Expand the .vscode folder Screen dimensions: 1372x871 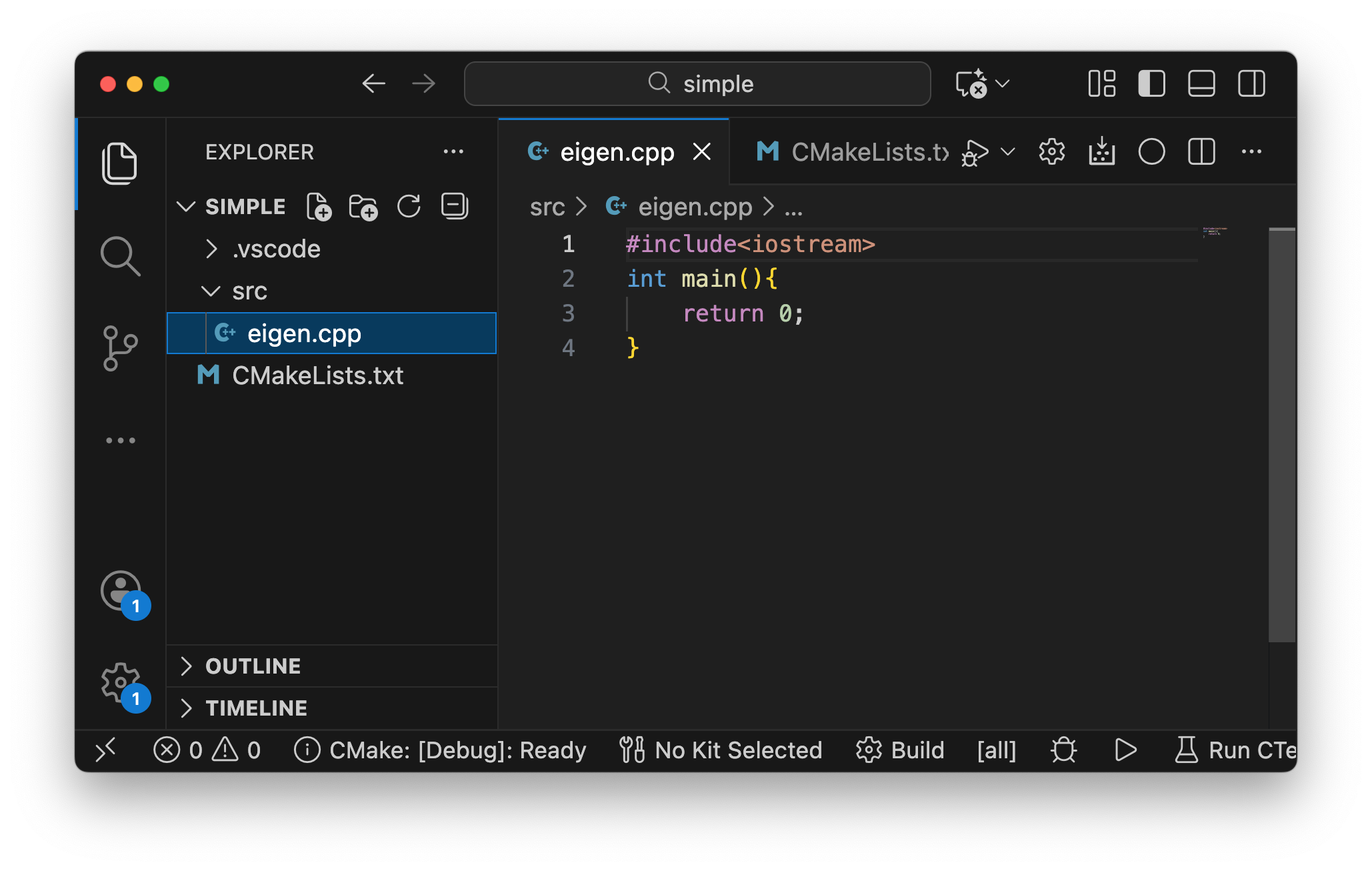click(276, 249)
